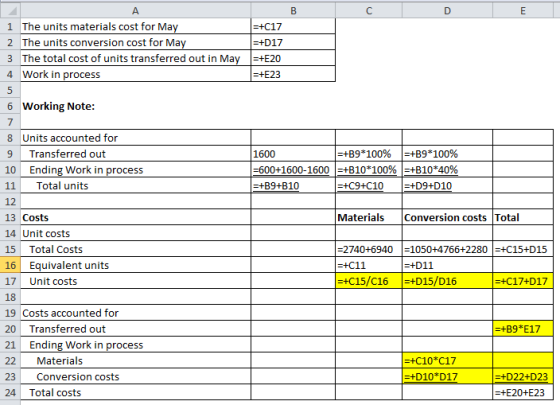The image size is (560, 405).
Task: Select row 1 header
Action: coord(10,26)
